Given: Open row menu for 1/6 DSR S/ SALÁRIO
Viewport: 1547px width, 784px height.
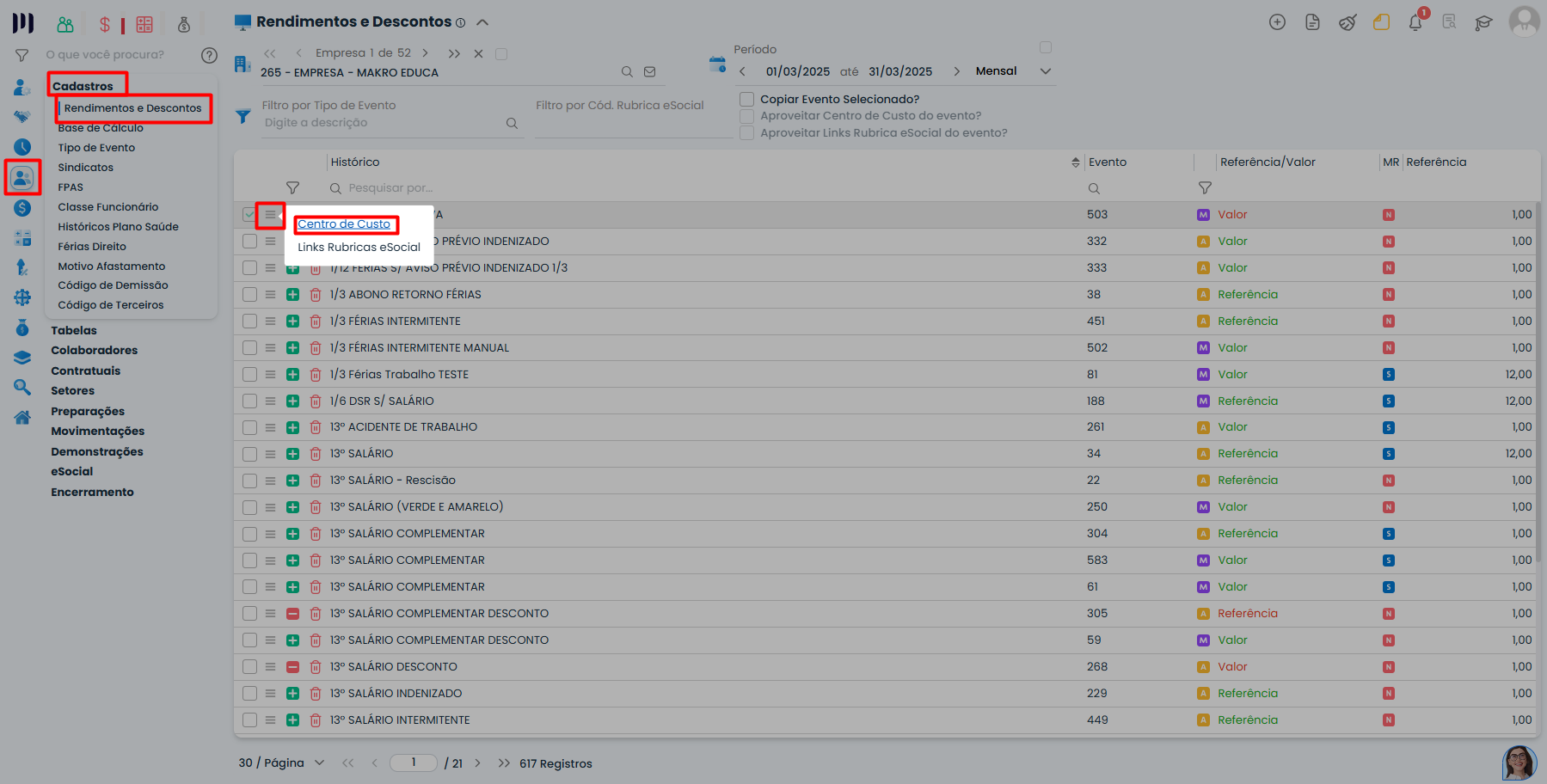Looking at the screenshot, I should point(270,401).
